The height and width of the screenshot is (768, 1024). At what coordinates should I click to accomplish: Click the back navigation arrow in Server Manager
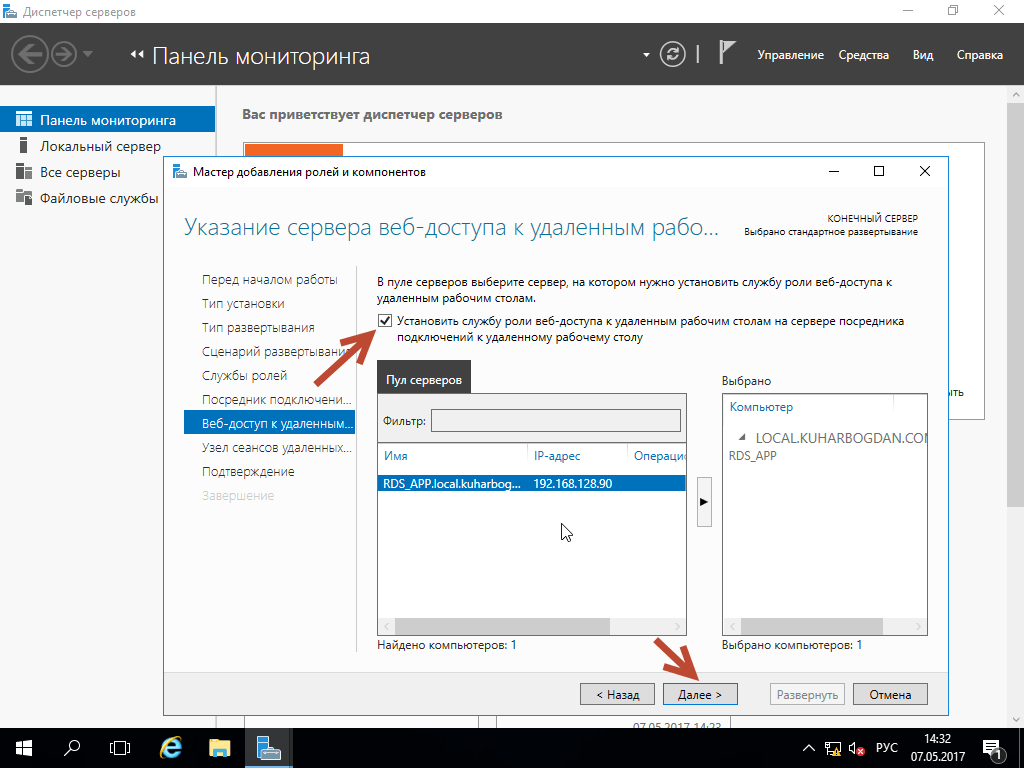(30, 54)
